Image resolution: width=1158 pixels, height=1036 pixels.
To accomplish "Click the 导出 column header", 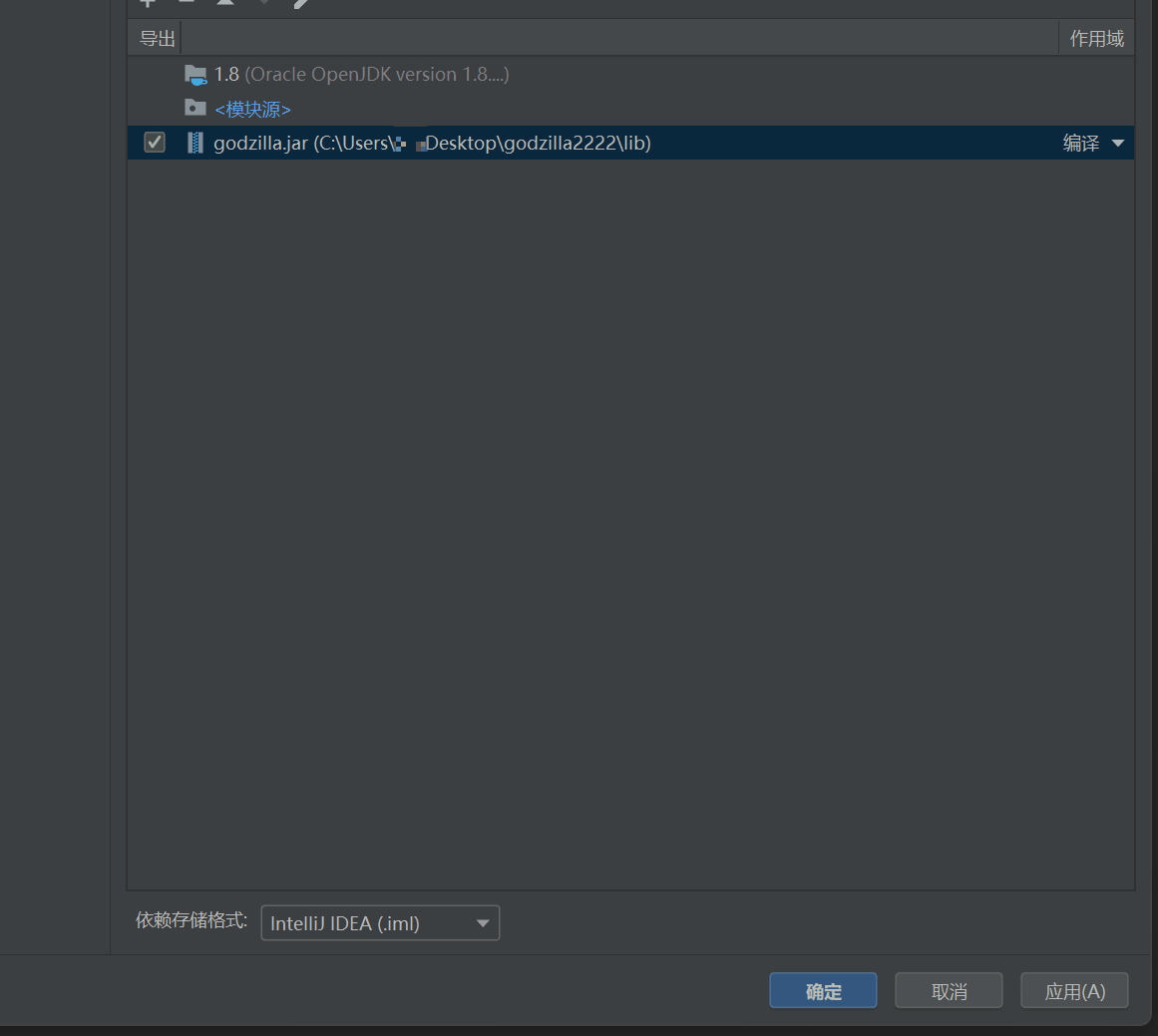I will [157, 39].
